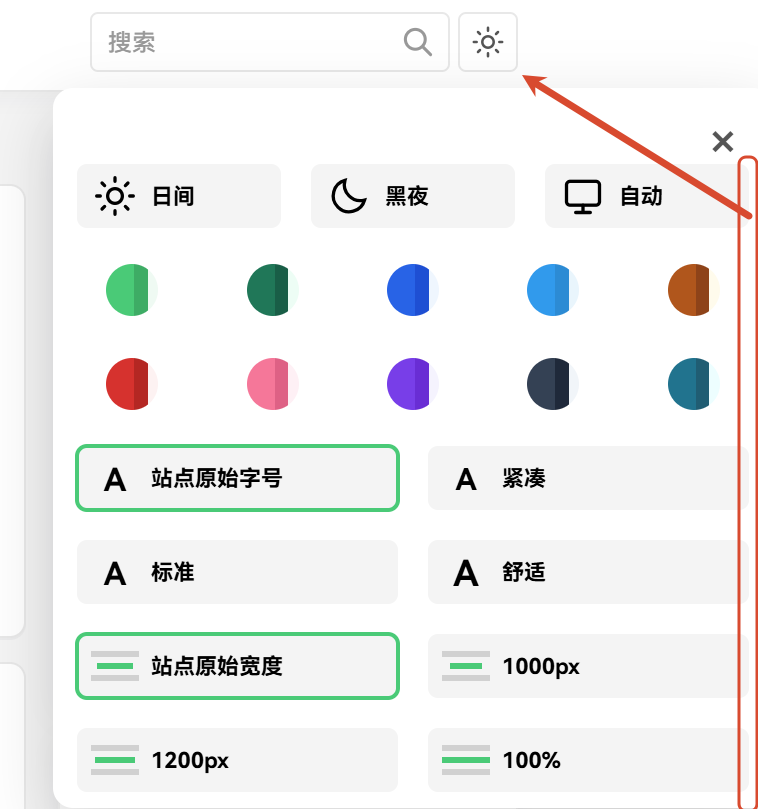Pick the dark navy theme color

click(x=553, y=384)
